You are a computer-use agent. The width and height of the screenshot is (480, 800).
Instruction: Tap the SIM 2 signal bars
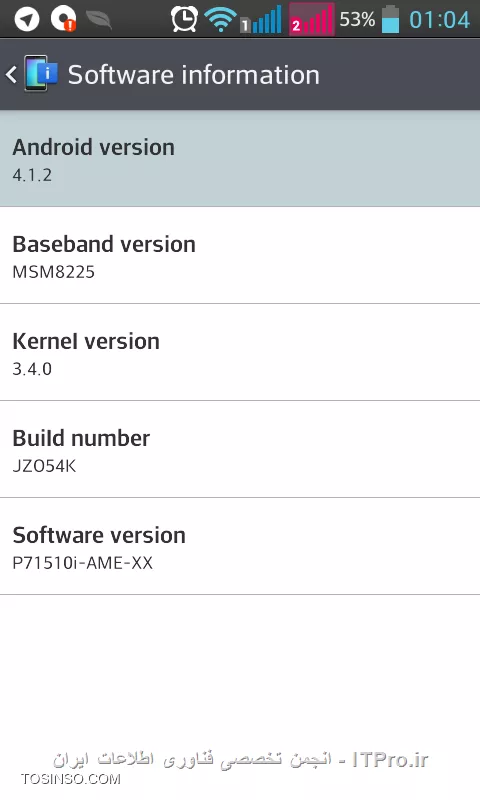[312, 19]
